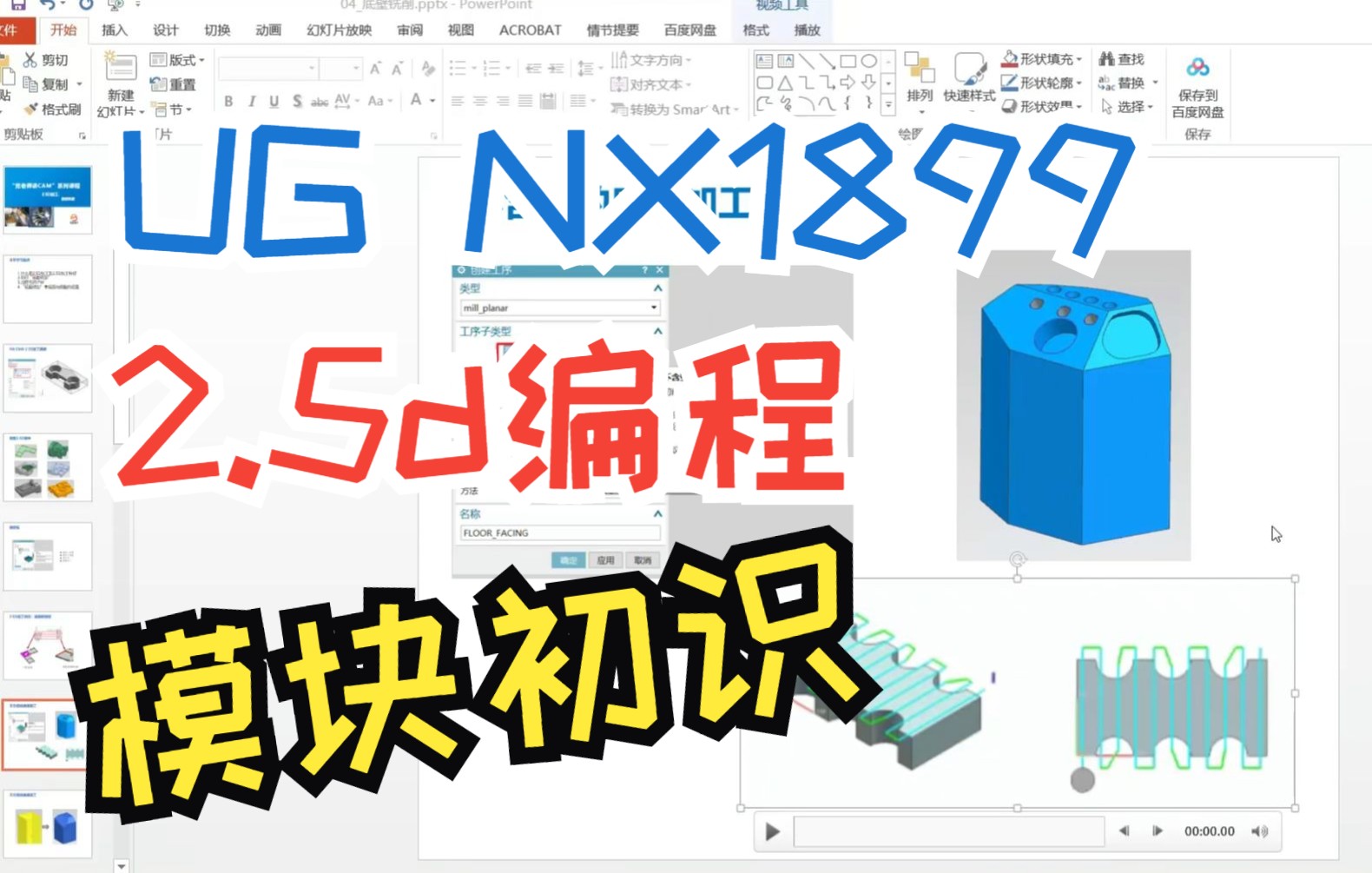
Task: Click the Find (查找) button
Action: 1122,59
